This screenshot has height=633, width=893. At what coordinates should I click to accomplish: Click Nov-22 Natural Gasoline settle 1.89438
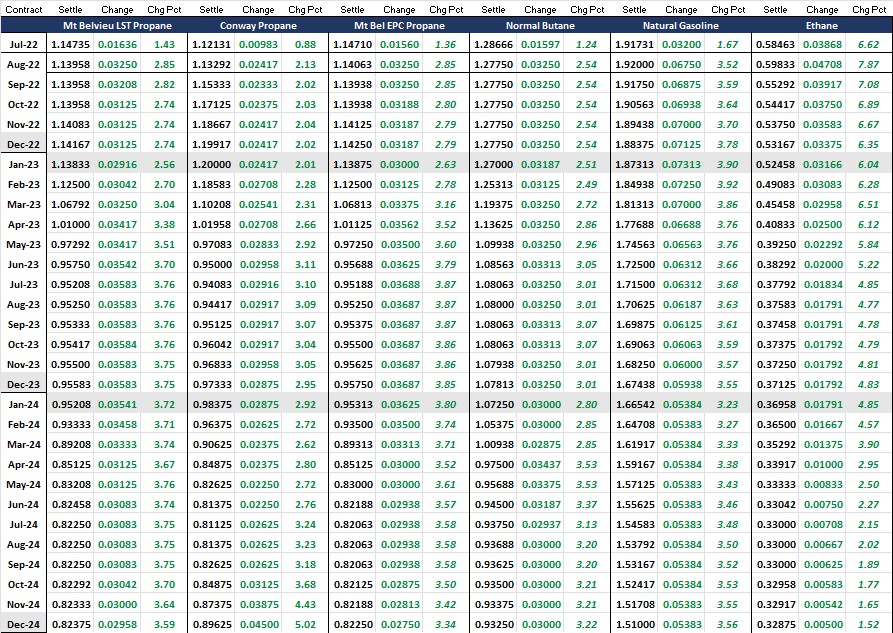click(x=634, y=124)
